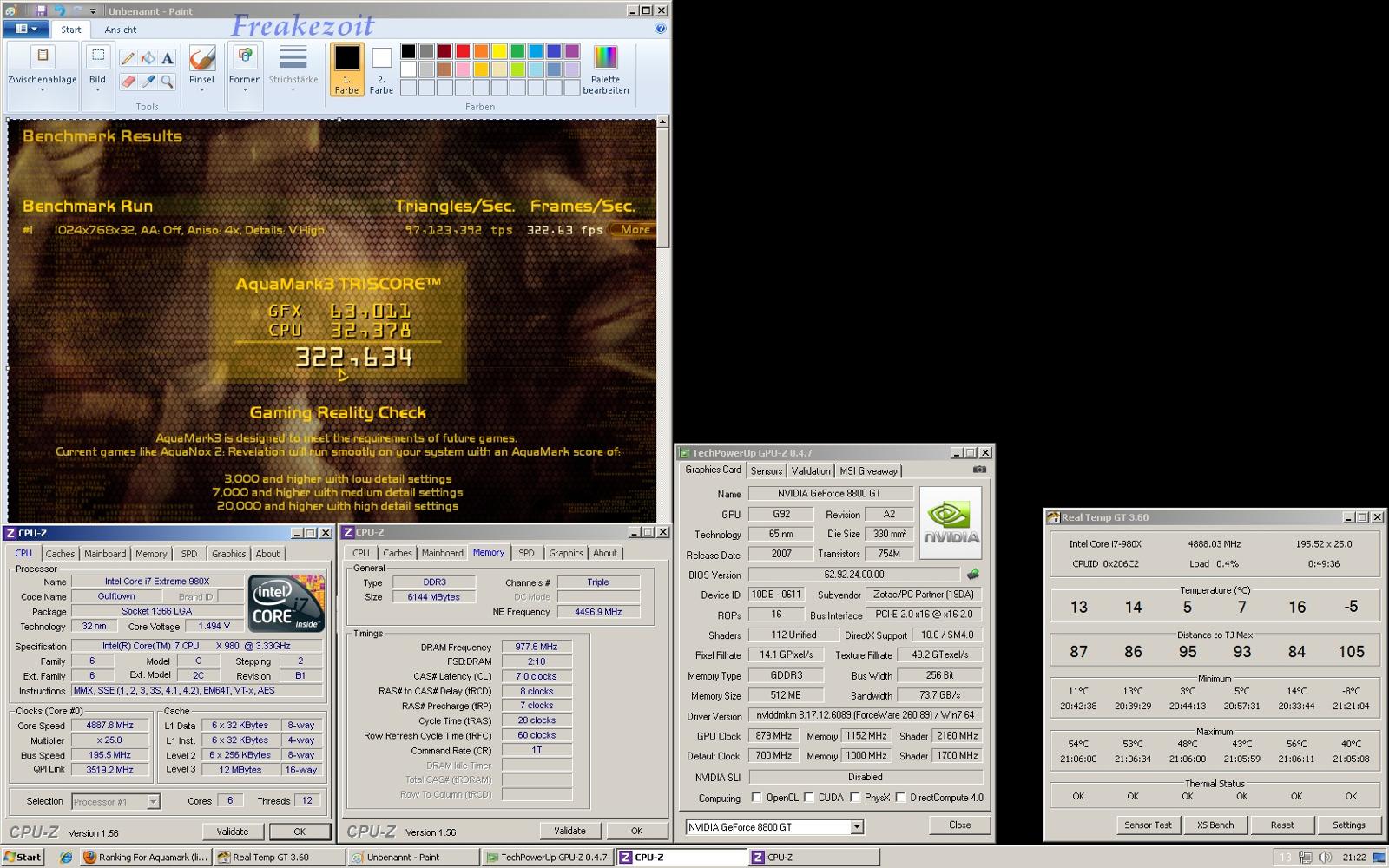Enable the OpenCL checkbox in GPU-Z
This screenshot has height=868, width=1389.
(756, 797)
